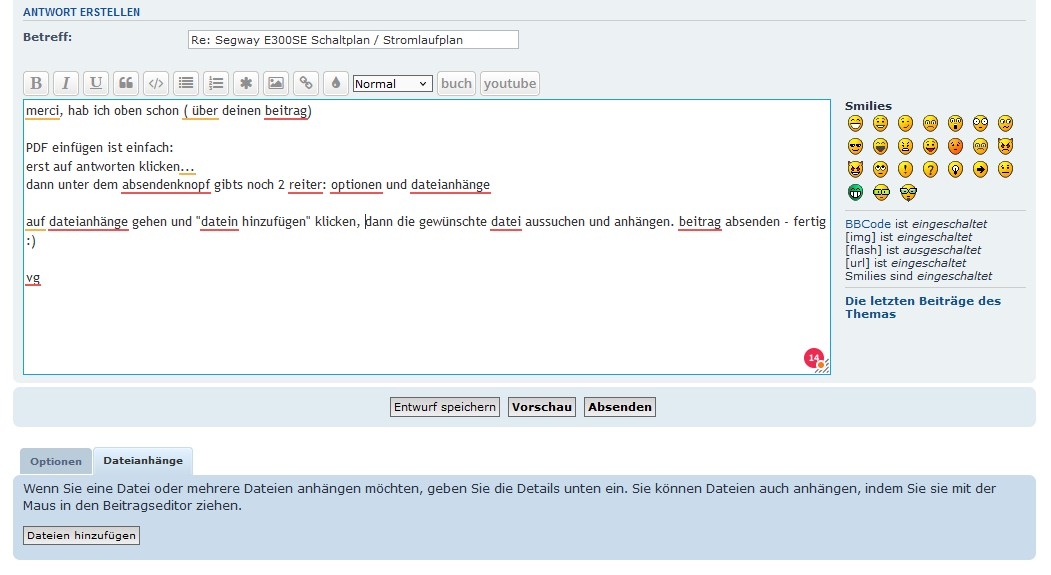1051x575 pixels.
Task: Click the youtube BBCode button
Action: 510,83
